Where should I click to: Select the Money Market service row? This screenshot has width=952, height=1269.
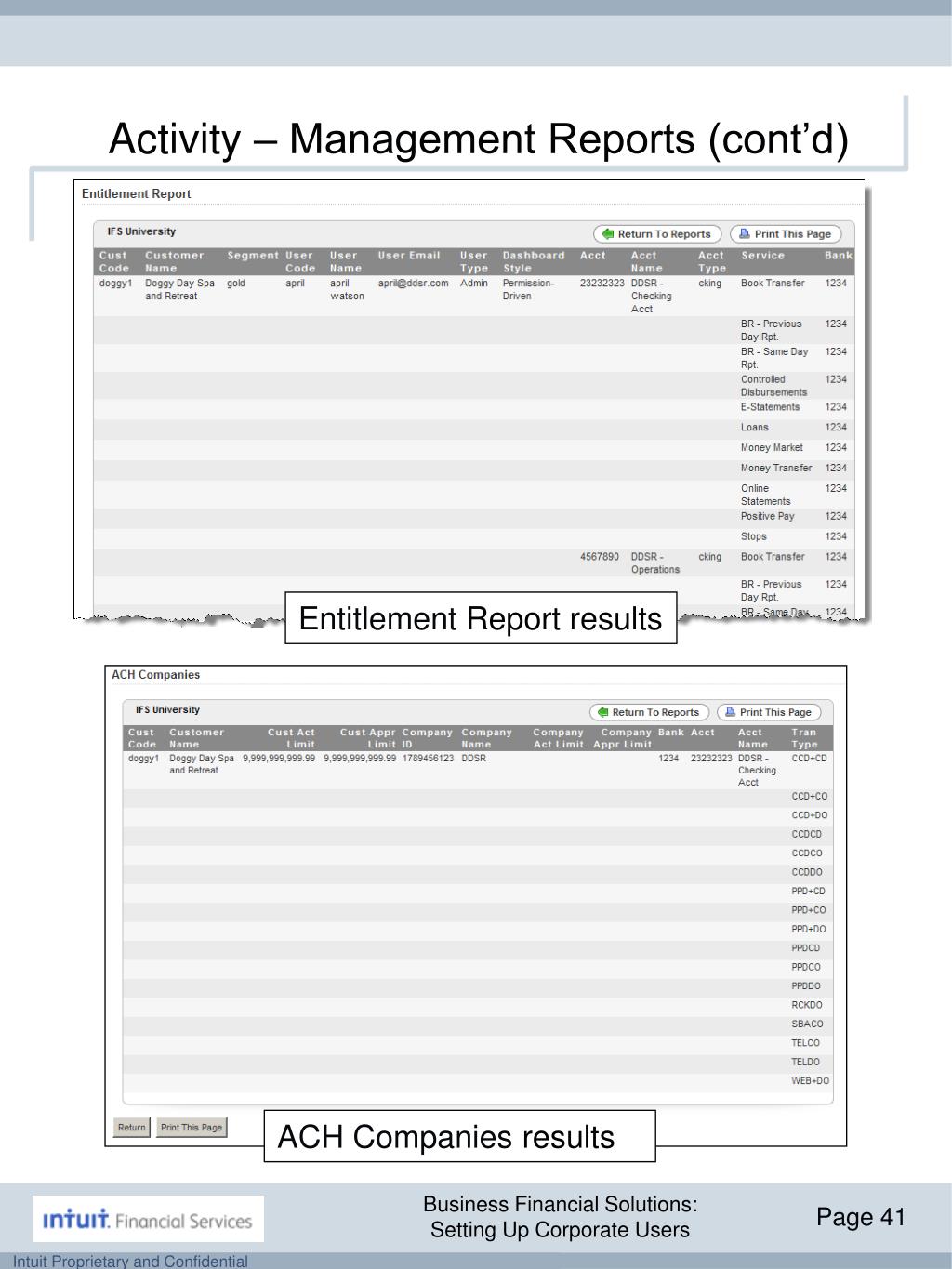tap(772, 448)
